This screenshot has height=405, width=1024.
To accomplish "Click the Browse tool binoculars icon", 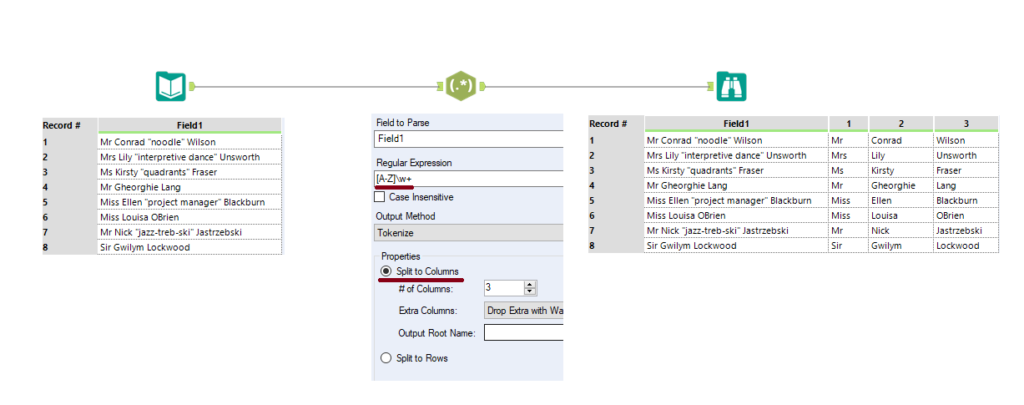I will pos(731,86).
